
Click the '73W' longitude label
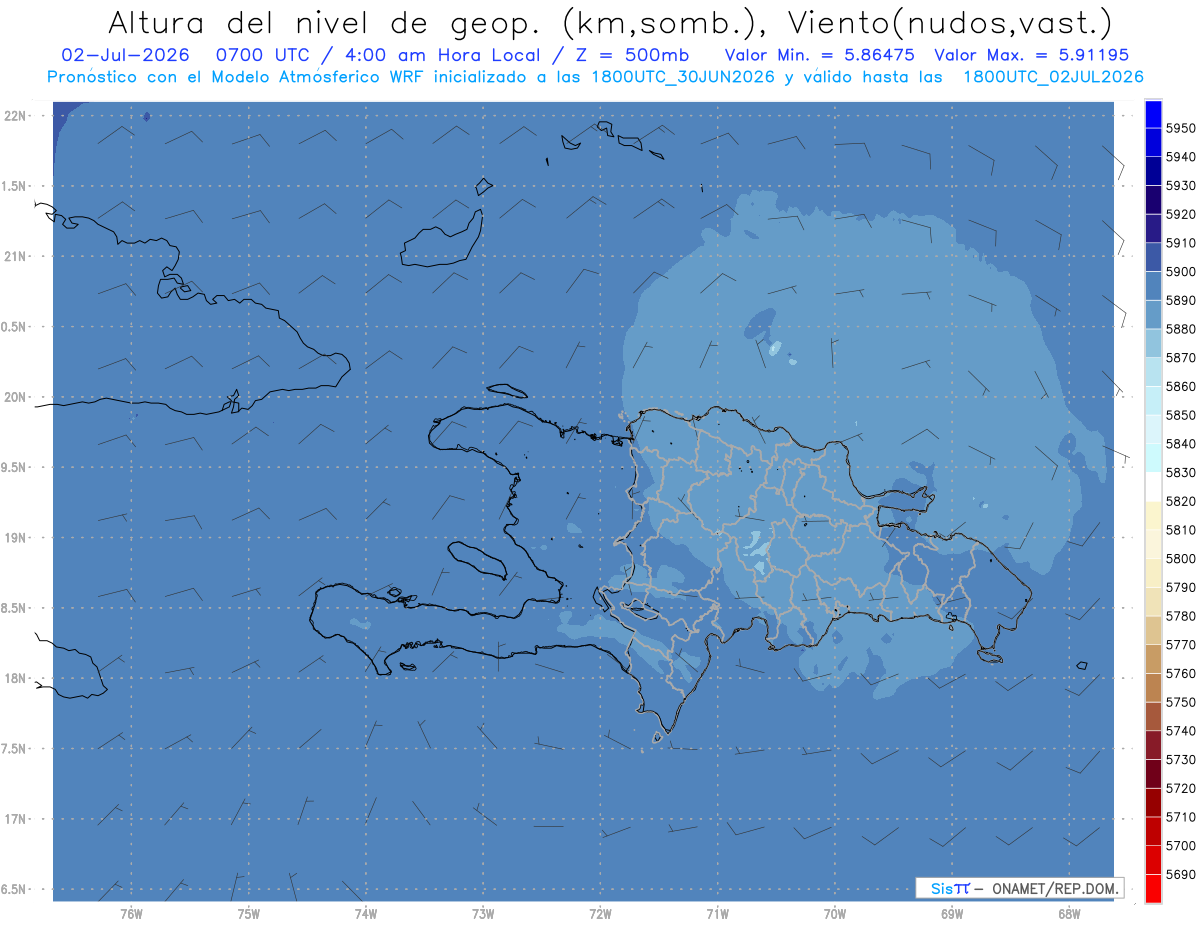483,913
